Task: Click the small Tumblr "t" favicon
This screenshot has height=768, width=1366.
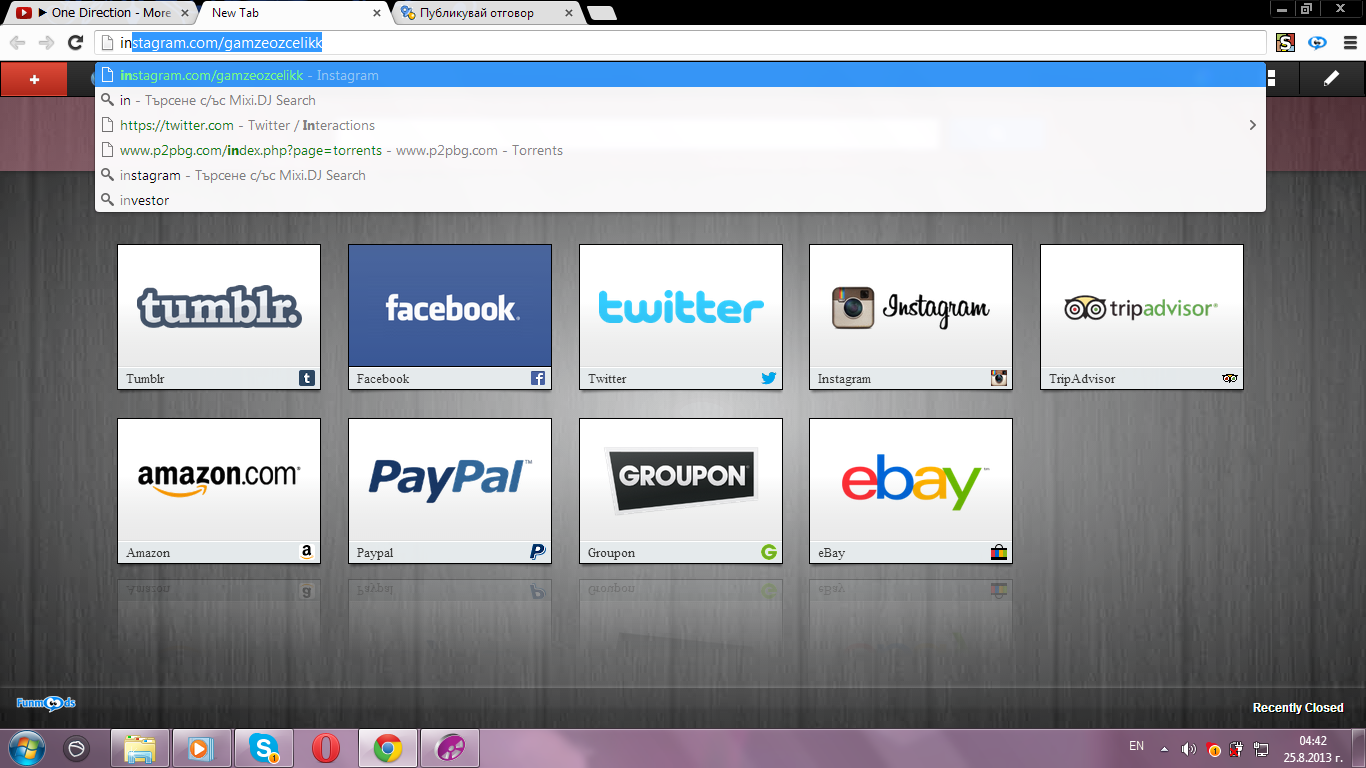Action: pyautogui.click(x=307, y=378)
